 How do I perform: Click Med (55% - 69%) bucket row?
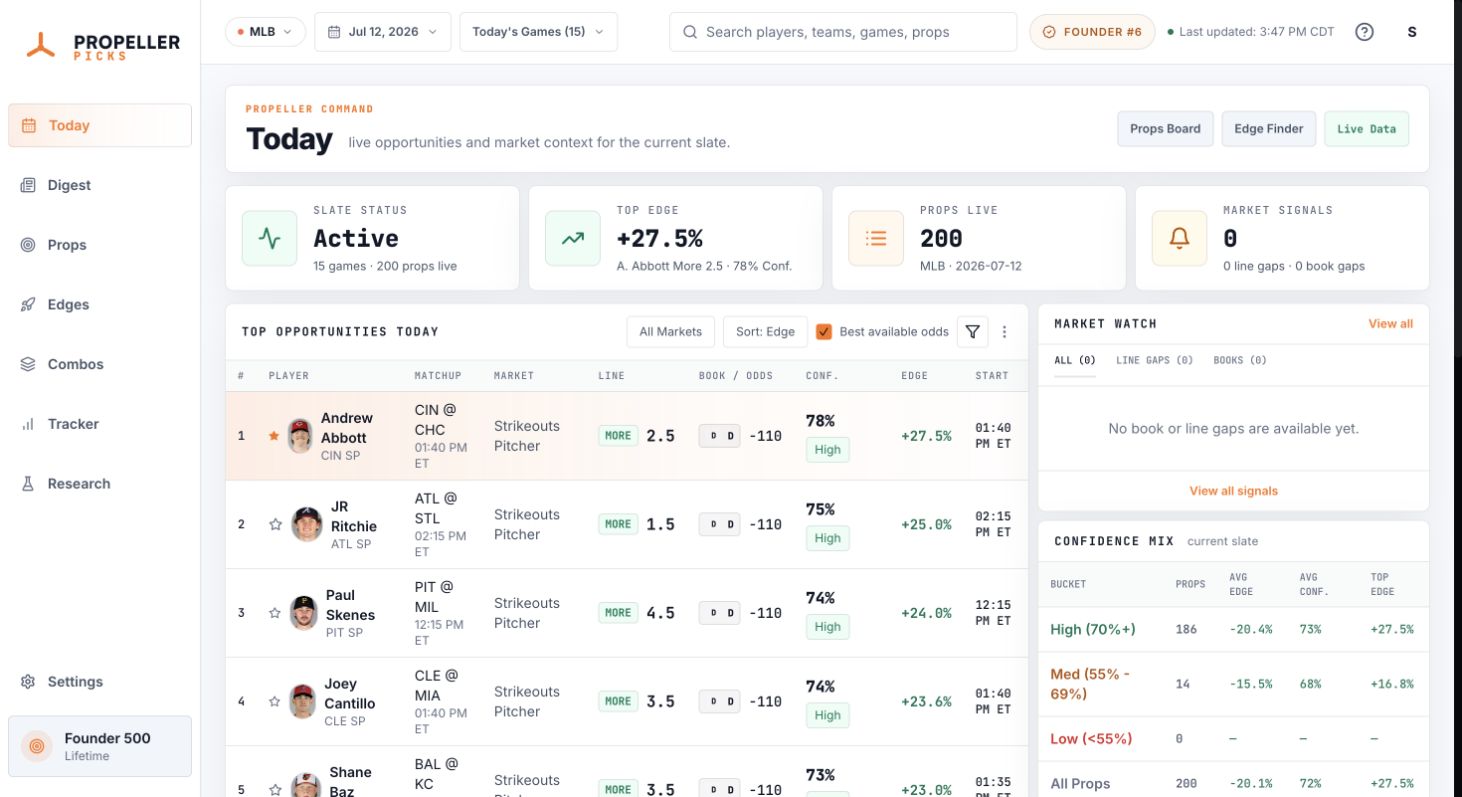pos(1233,684)
